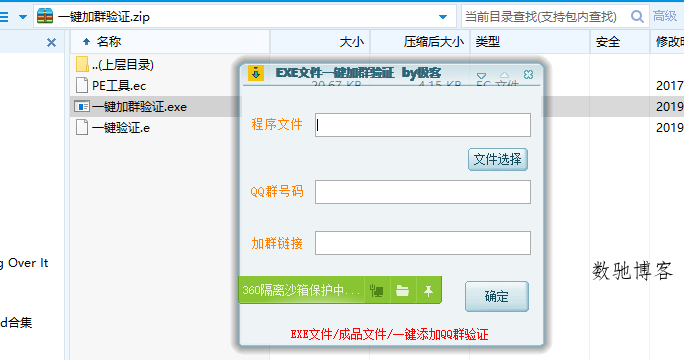The image size is (684, 360).
Task: Sort by 名称 column header
Action: click(170, 42)
